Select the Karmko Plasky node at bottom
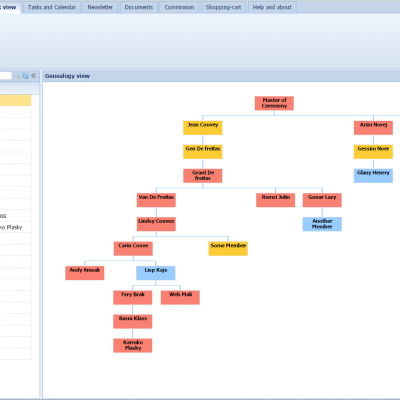This screenshot has height=400, width=400. point(133,345)
